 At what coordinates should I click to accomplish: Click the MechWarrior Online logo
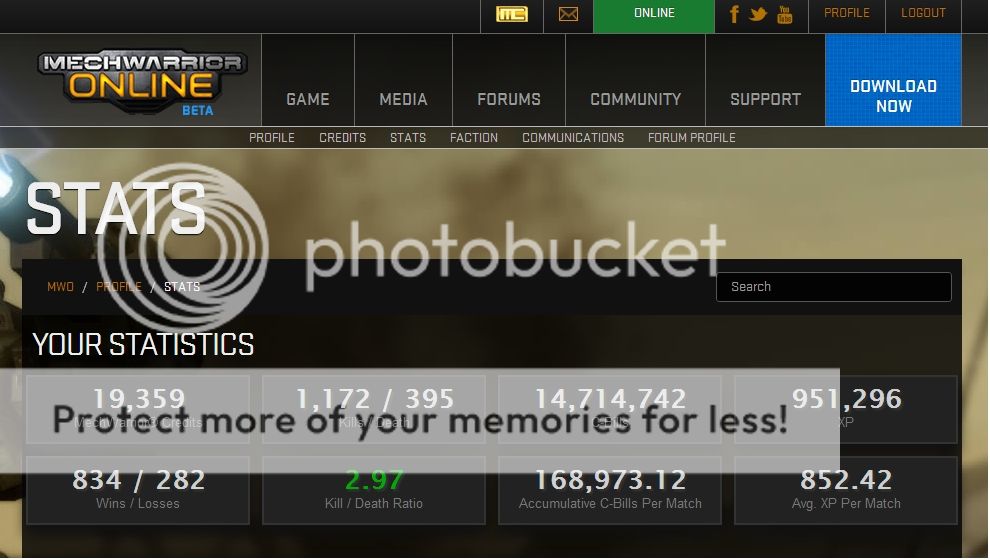click(143, 82)
